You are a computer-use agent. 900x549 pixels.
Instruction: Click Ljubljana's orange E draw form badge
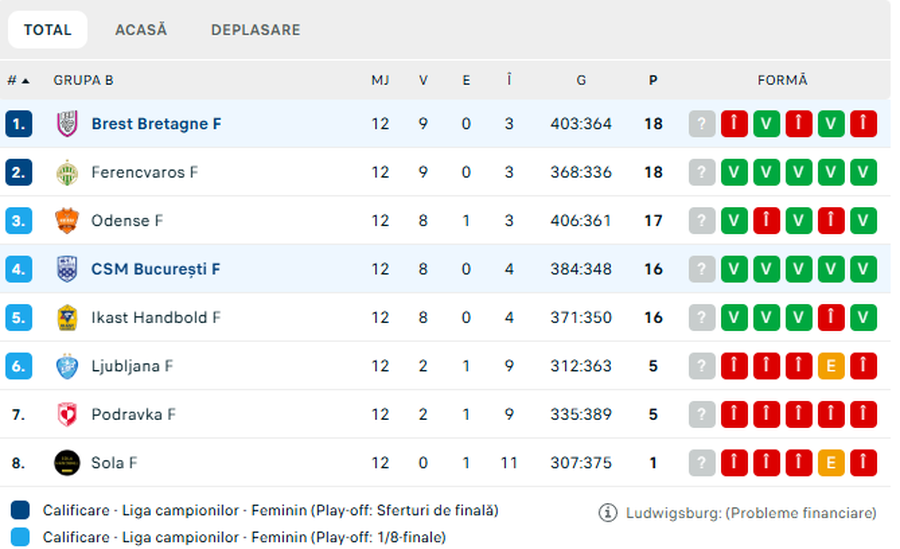tap(830, 366)
